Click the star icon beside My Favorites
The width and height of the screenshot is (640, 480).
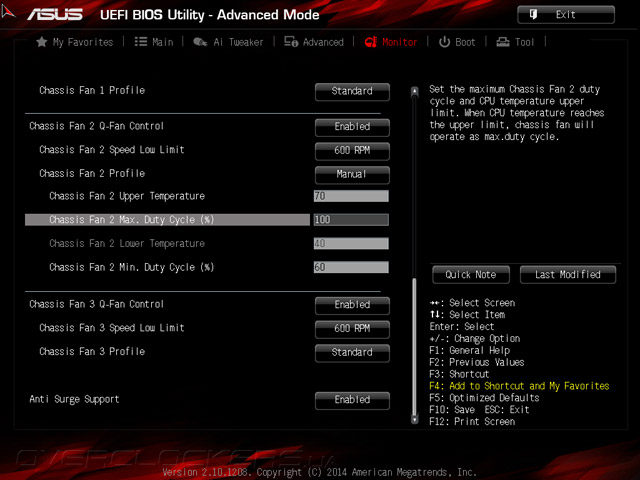tap(42, 42)
